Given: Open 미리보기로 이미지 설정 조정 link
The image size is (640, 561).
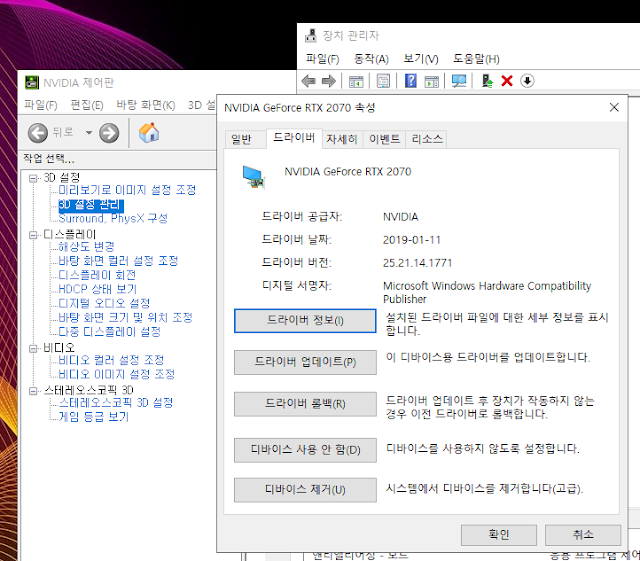Looking at the screenshot, I should click(x=127, y=190).
